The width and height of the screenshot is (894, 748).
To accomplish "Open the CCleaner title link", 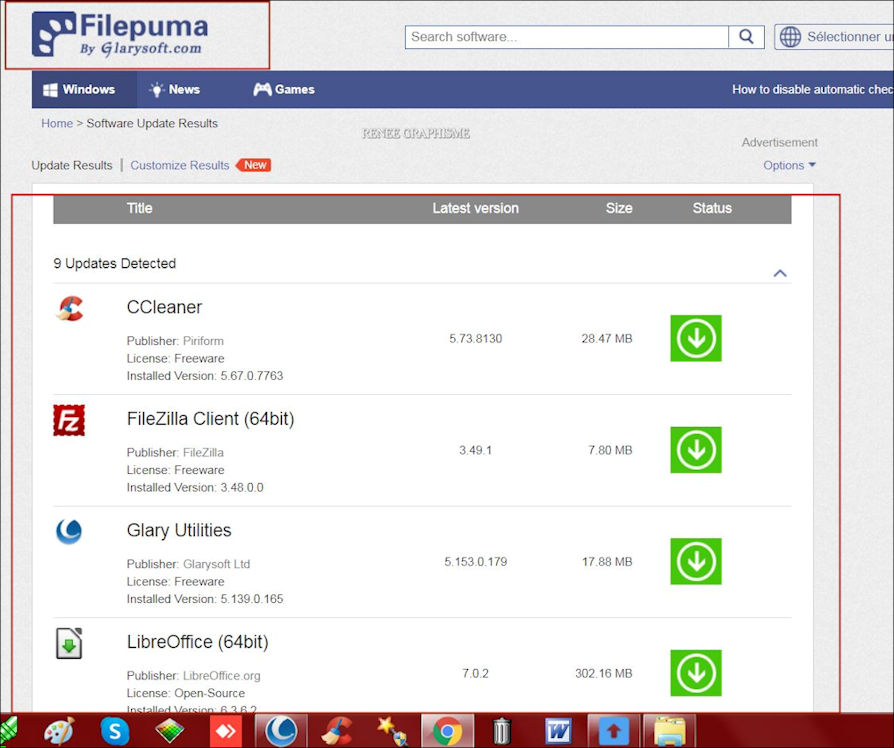I will [x=164, y=307].
